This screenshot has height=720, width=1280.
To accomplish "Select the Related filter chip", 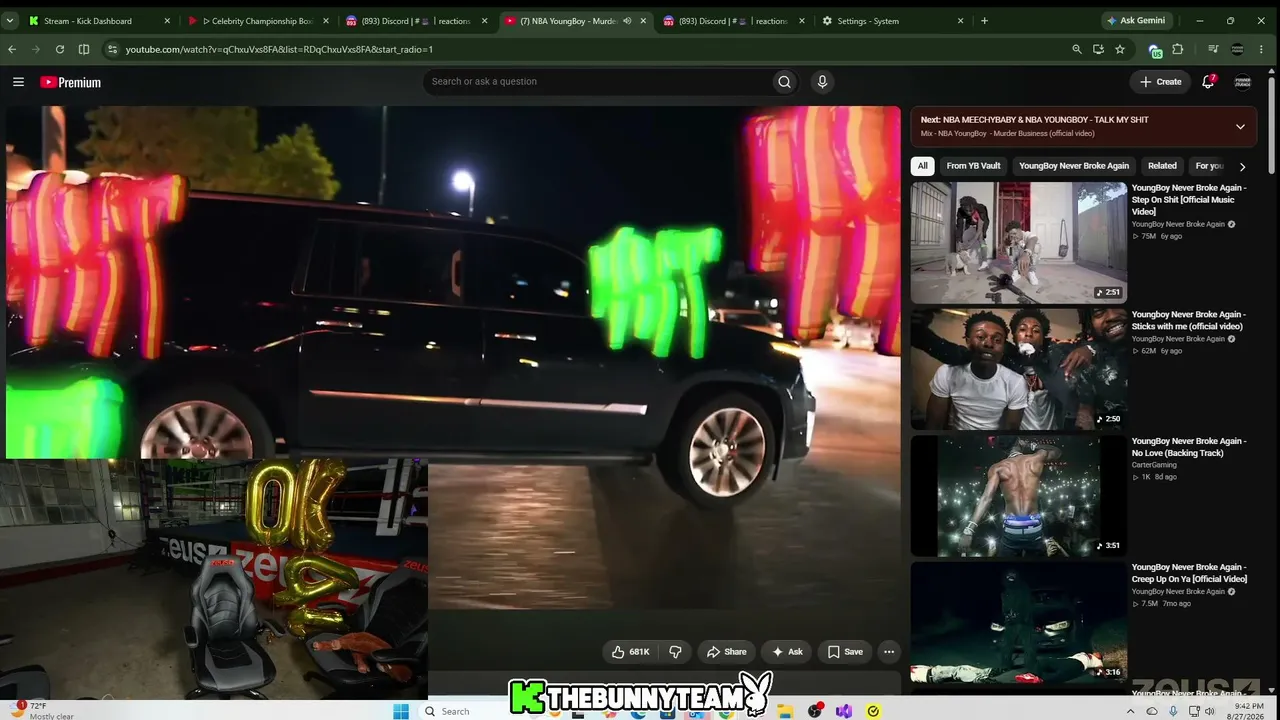I will tap(1162, 166).
